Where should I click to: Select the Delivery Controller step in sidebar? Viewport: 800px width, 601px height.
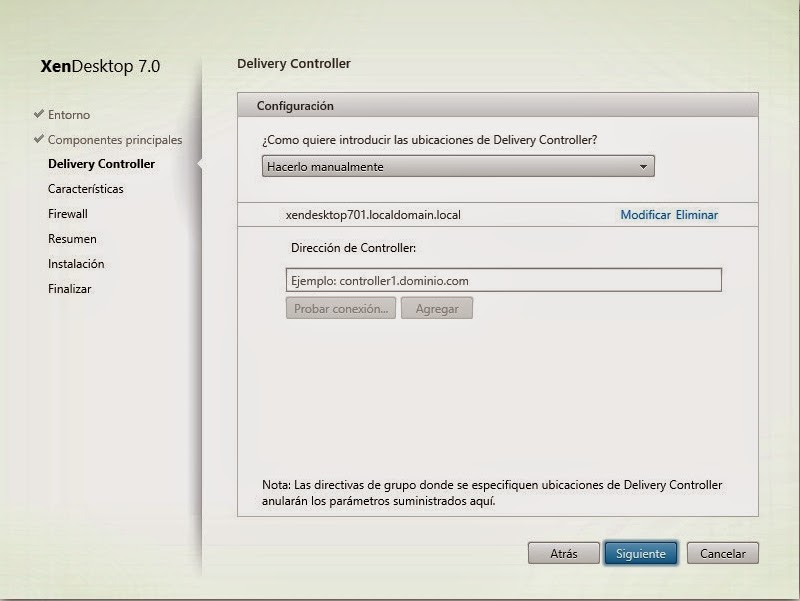(x=102, y=164)
